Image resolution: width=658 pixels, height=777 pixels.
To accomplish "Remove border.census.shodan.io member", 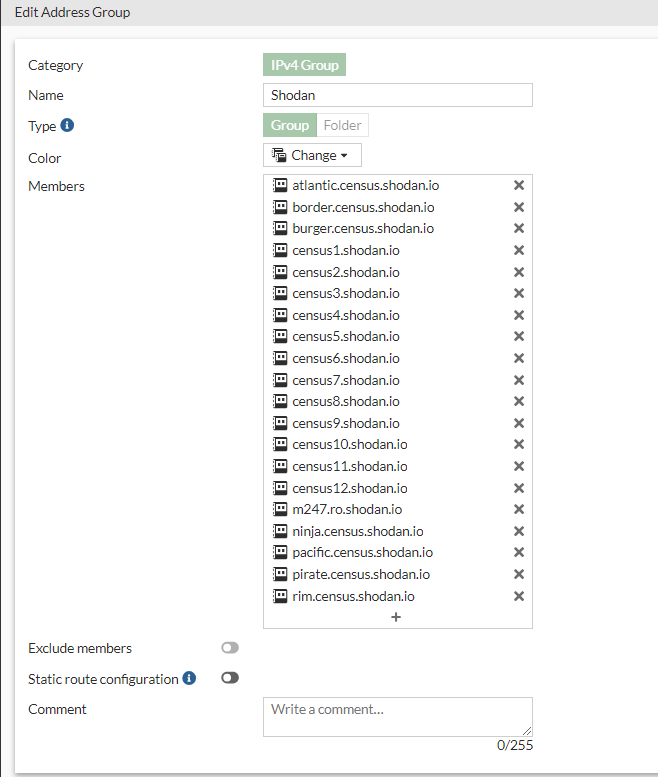I will tap(519, 207).
